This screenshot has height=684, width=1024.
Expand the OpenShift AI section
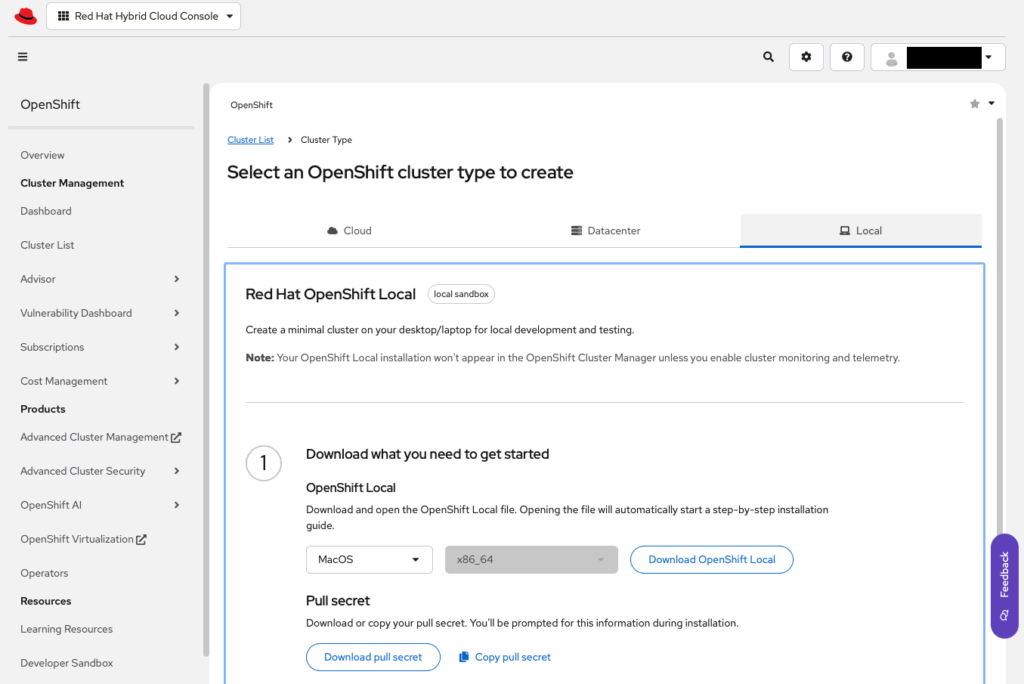pos(176,505)
